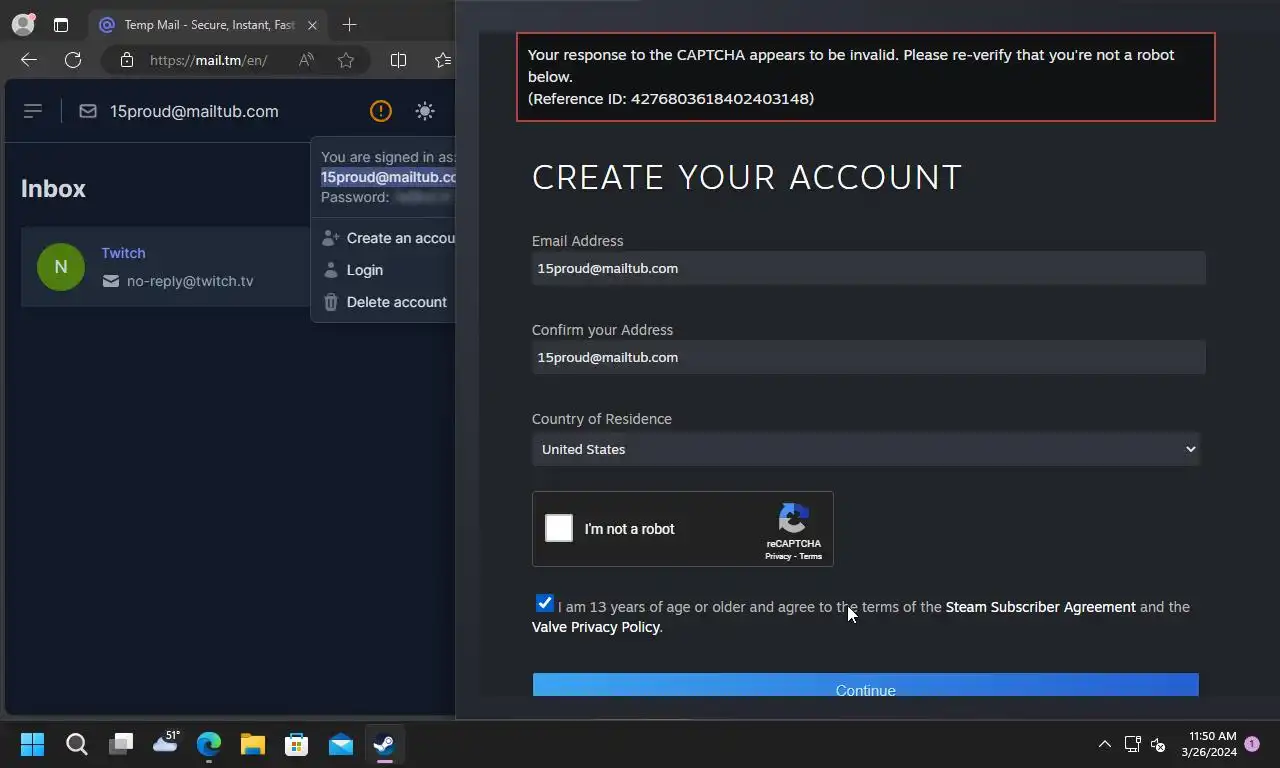Viewport: 1280px width, 768px height.
Task: Open the mail.tm hamburger menu
Action: point(33,111)
